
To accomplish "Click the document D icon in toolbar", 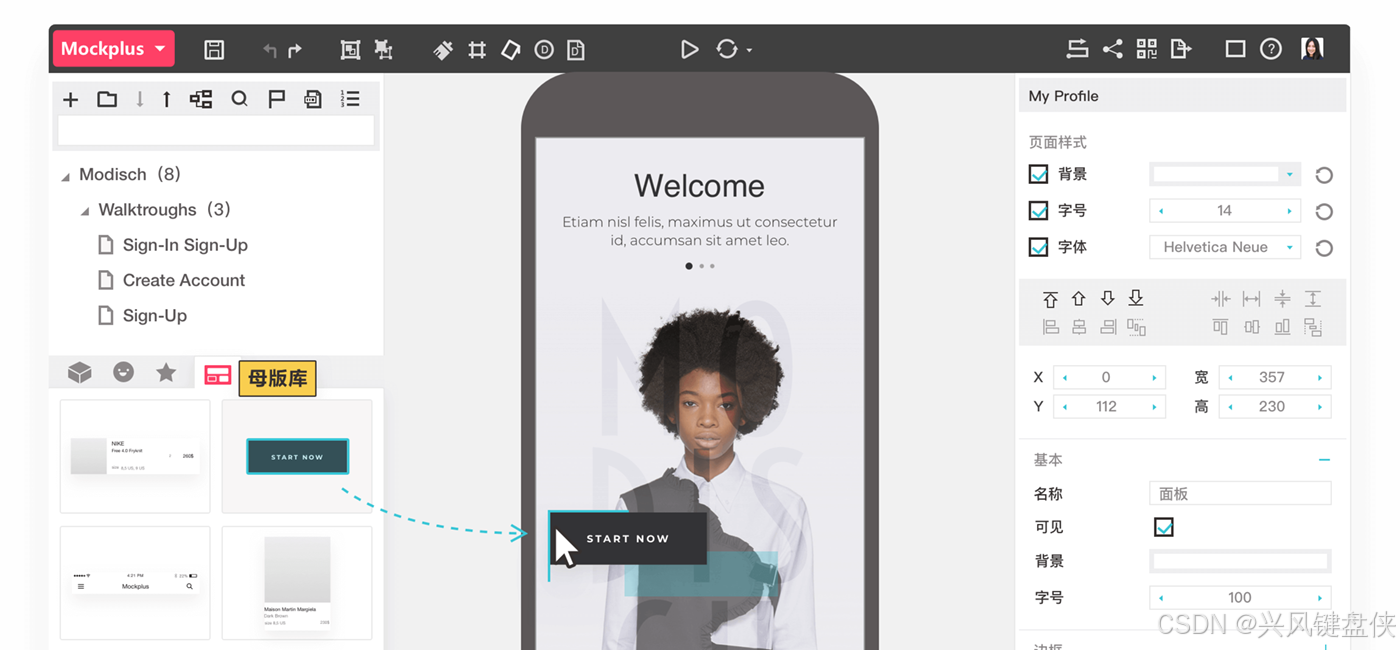I will coord(576,49).
